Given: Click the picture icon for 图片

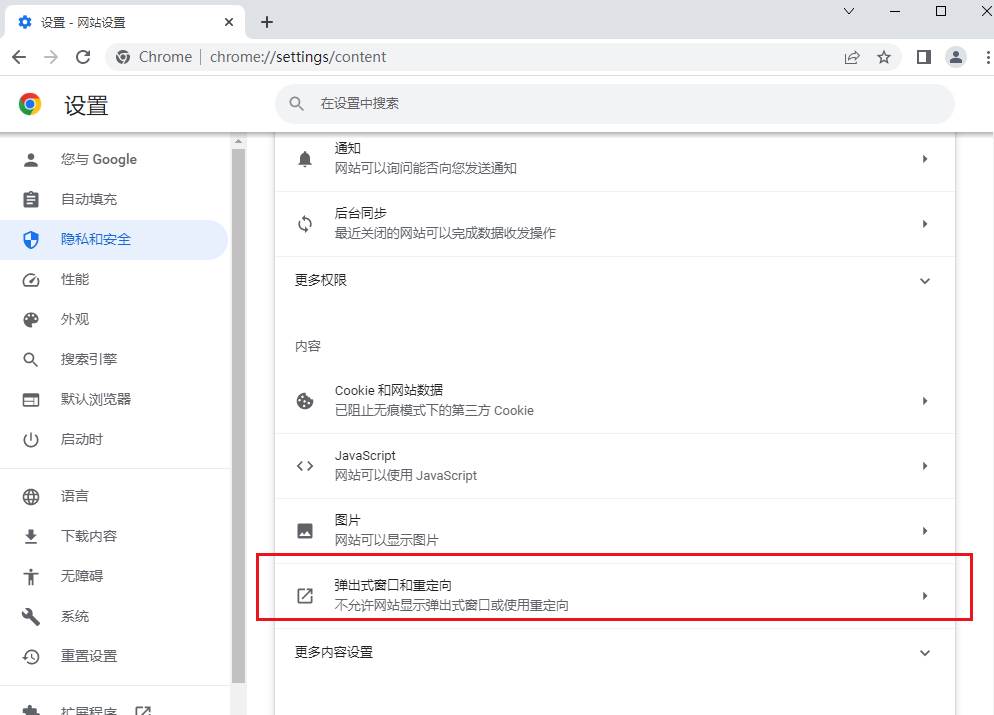Looking at the screenshot, I should point(305,531).
